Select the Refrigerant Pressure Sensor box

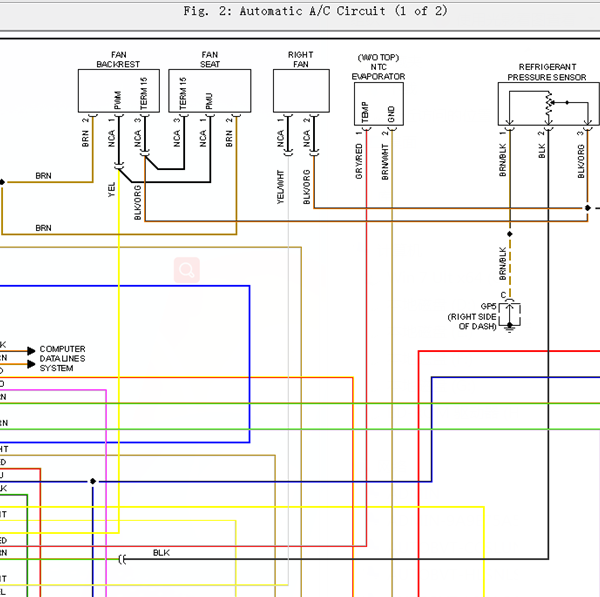(x=549, y=104)
